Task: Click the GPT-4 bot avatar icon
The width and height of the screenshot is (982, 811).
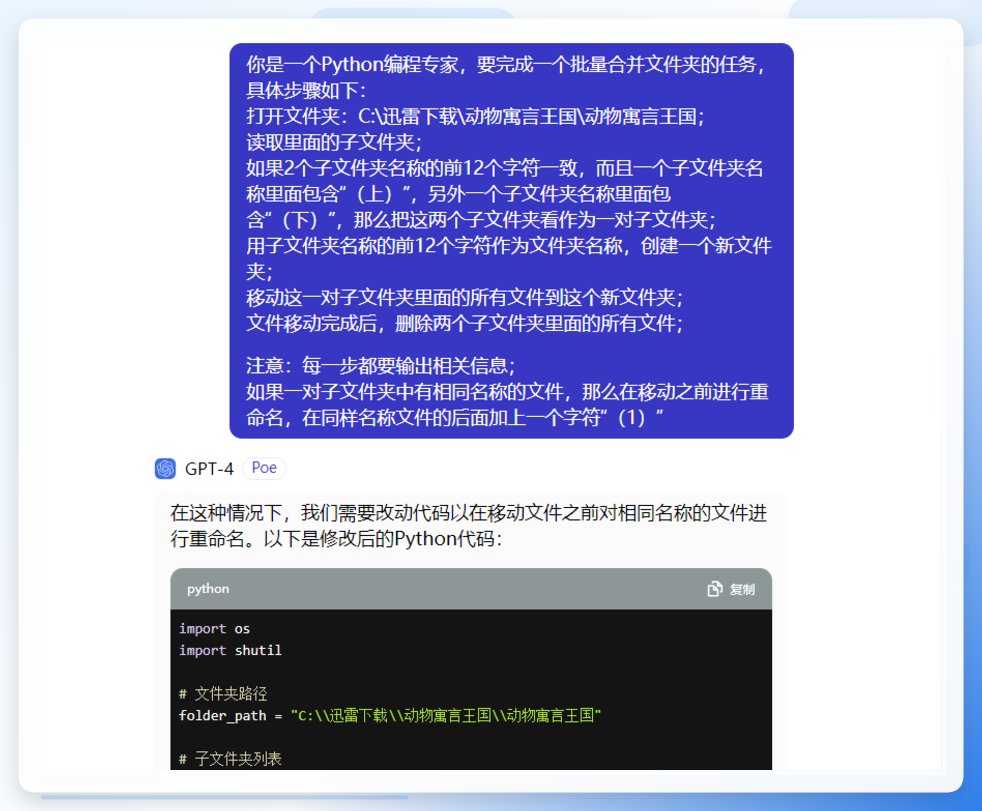Action: pyautogui.click(x=165, y=468)
